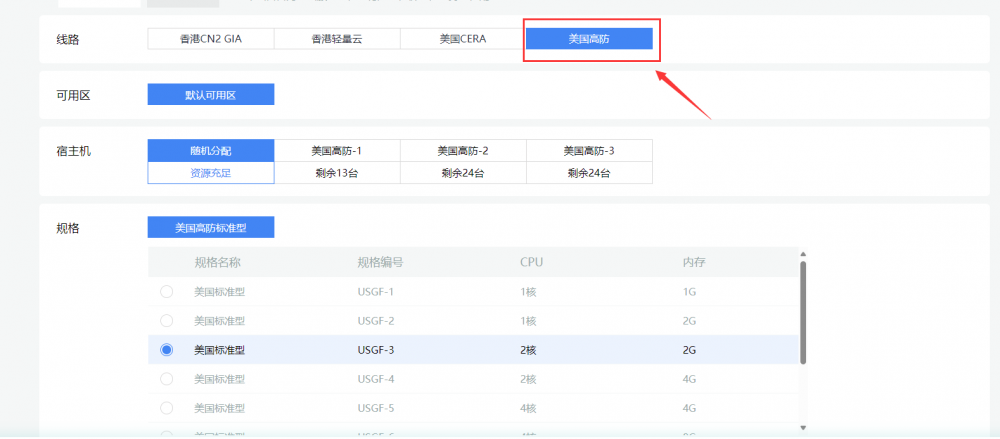Pick the 美国高防-1 host
1000x439 pixels.
337,151
